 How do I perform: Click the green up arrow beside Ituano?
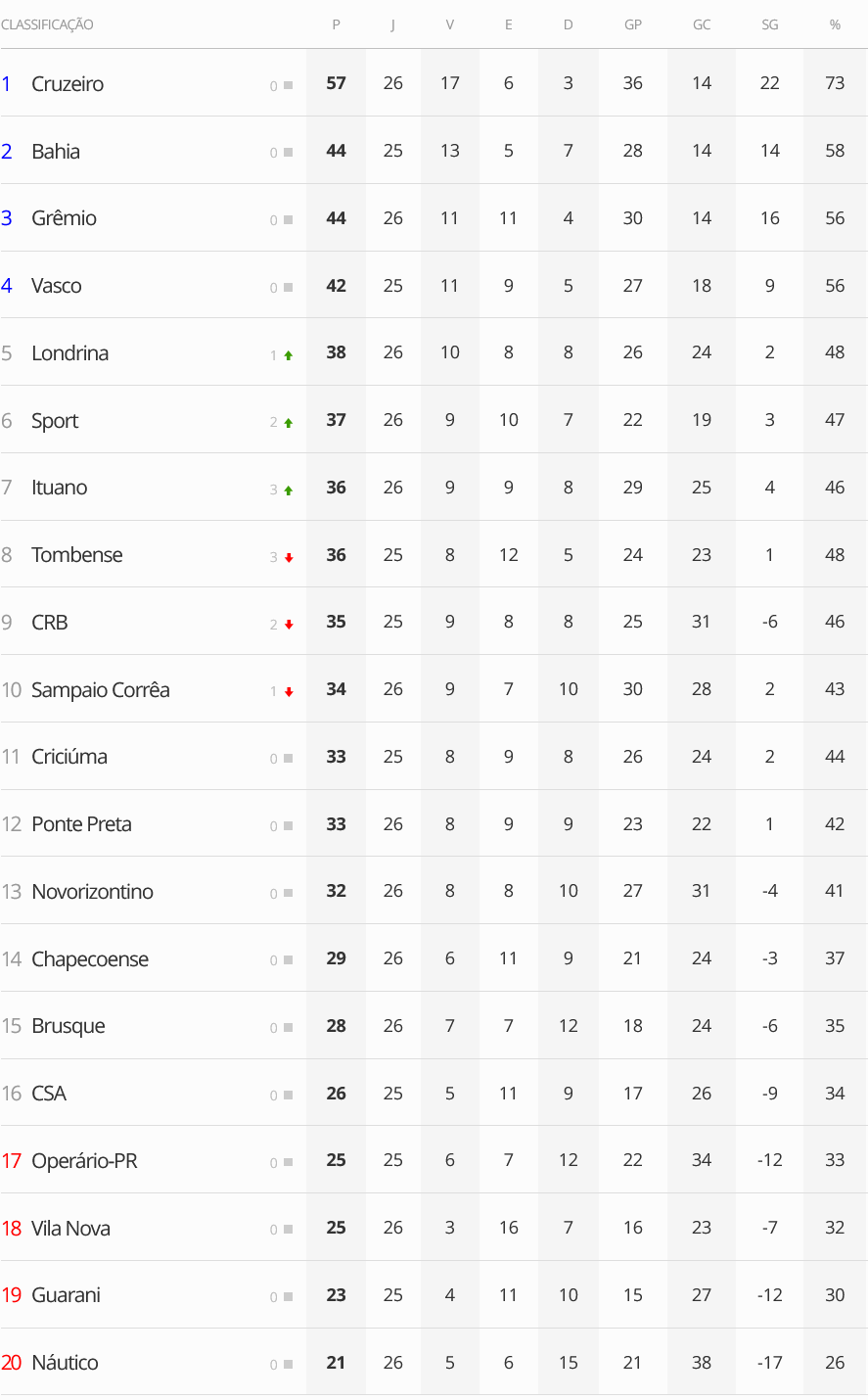(x=289, y=490)
